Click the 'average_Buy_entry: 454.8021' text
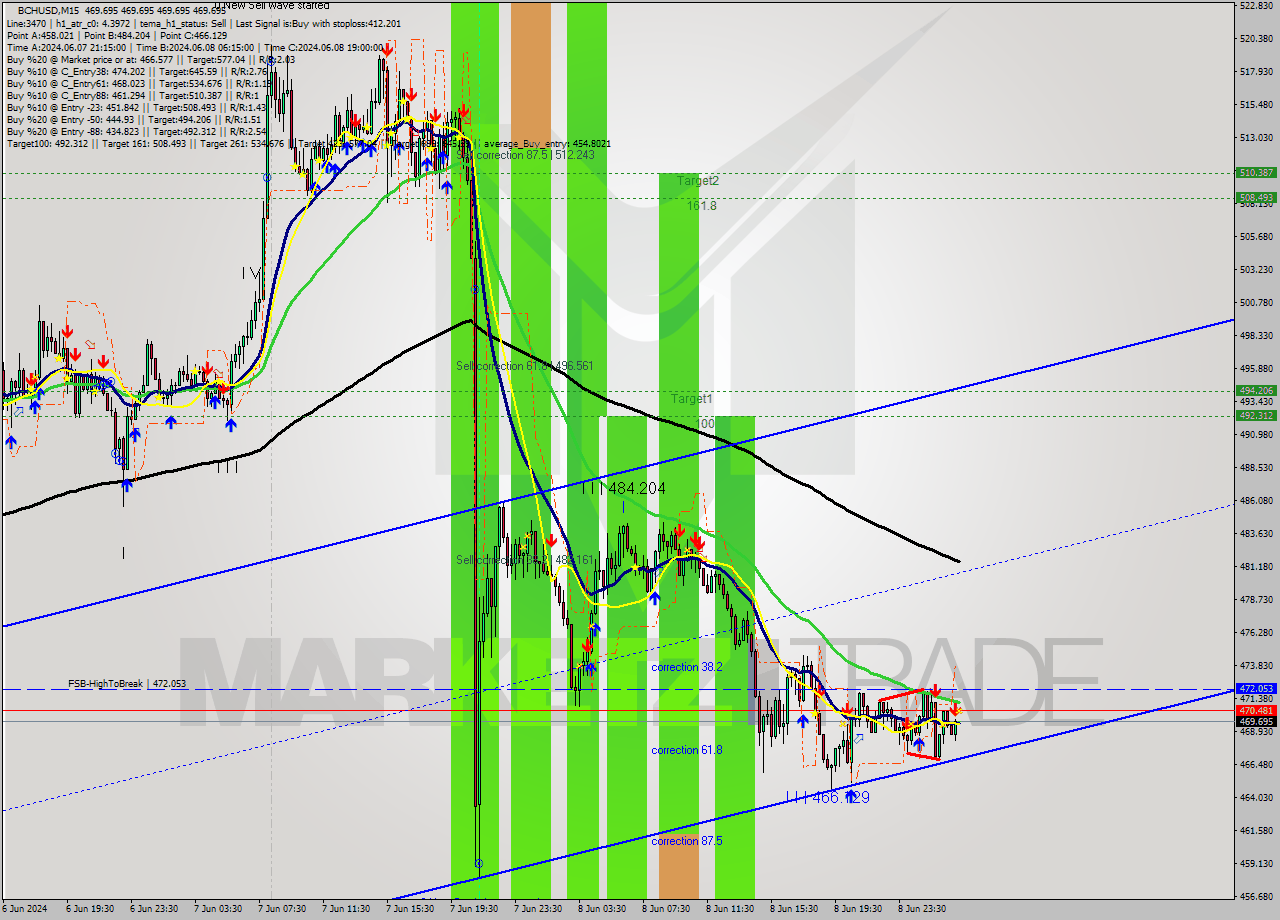1280x920 pixels. [548, 144]
